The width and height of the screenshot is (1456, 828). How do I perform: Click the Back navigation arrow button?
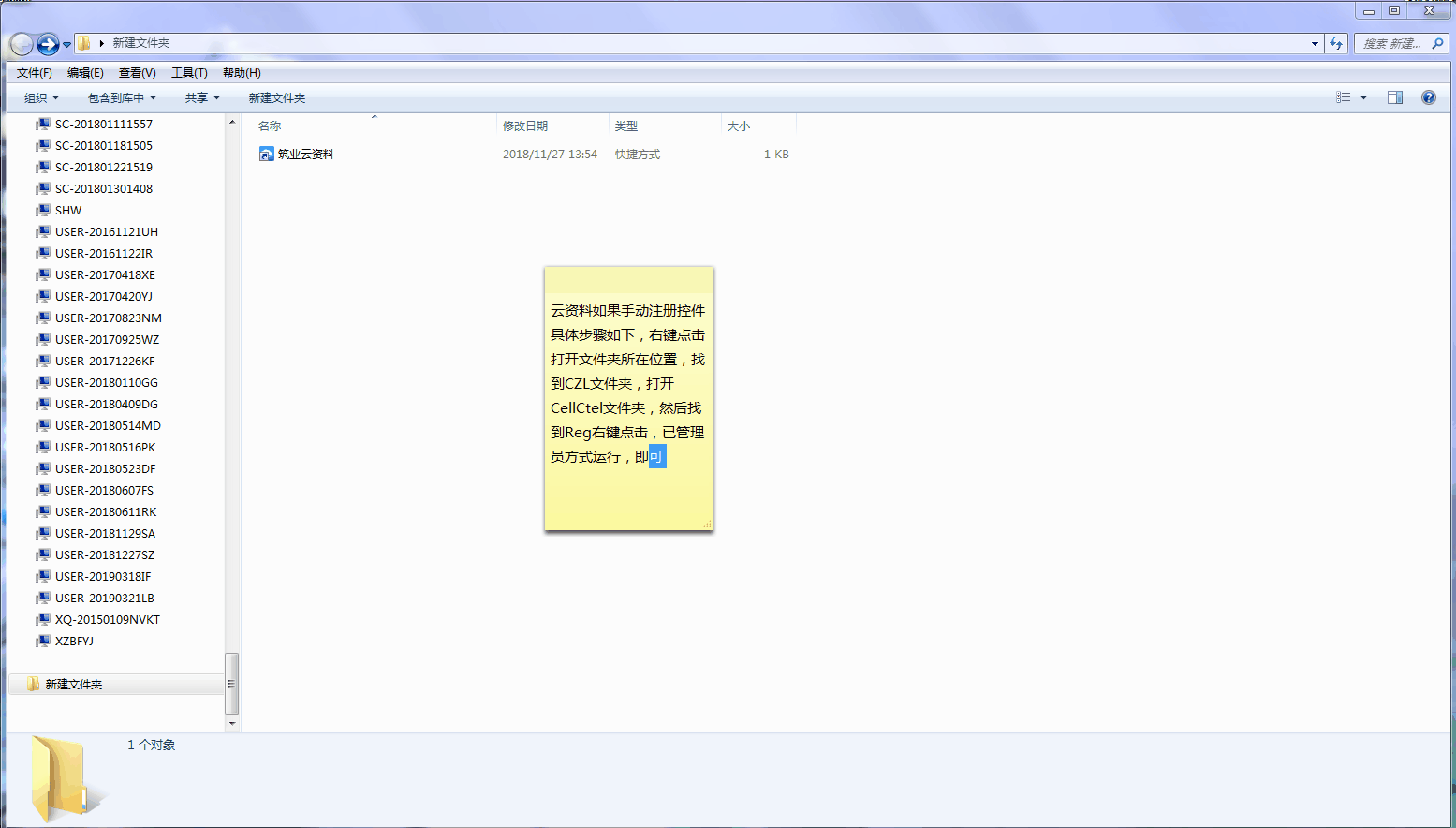click(22, 44)
